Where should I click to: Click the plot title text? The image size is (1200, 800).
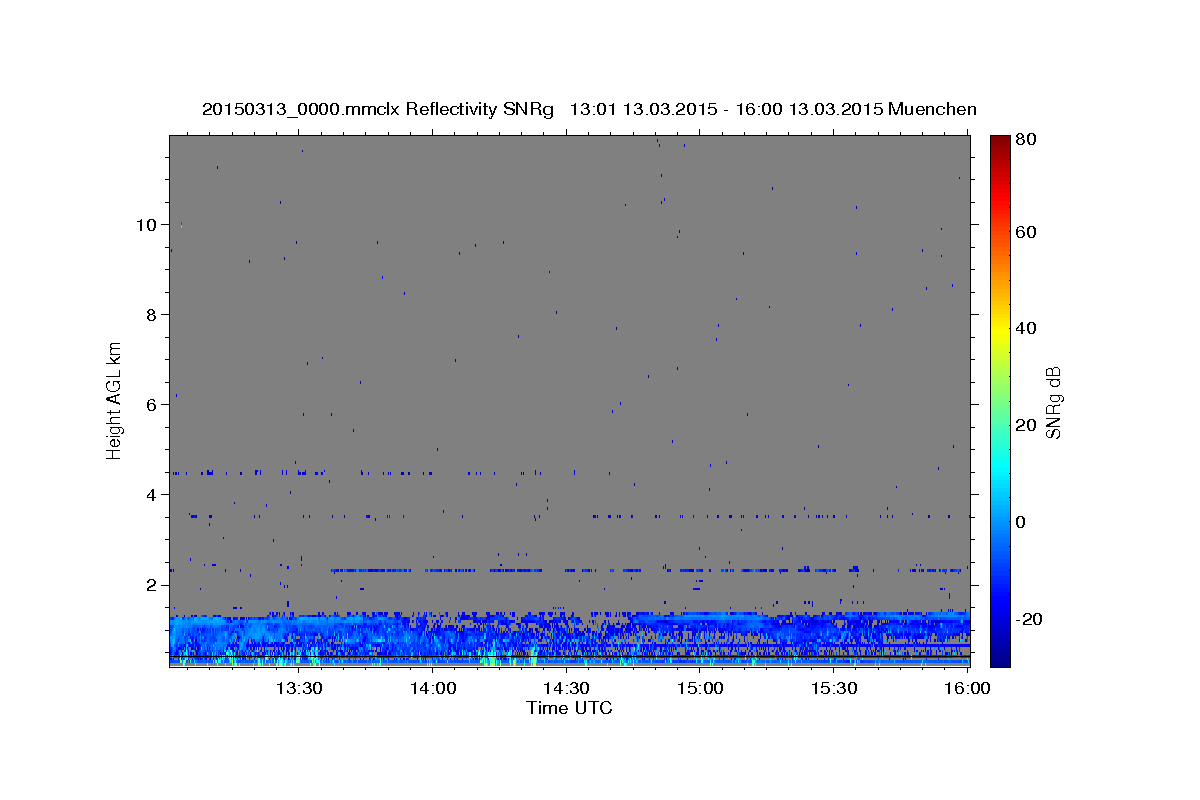coord(589,109)
